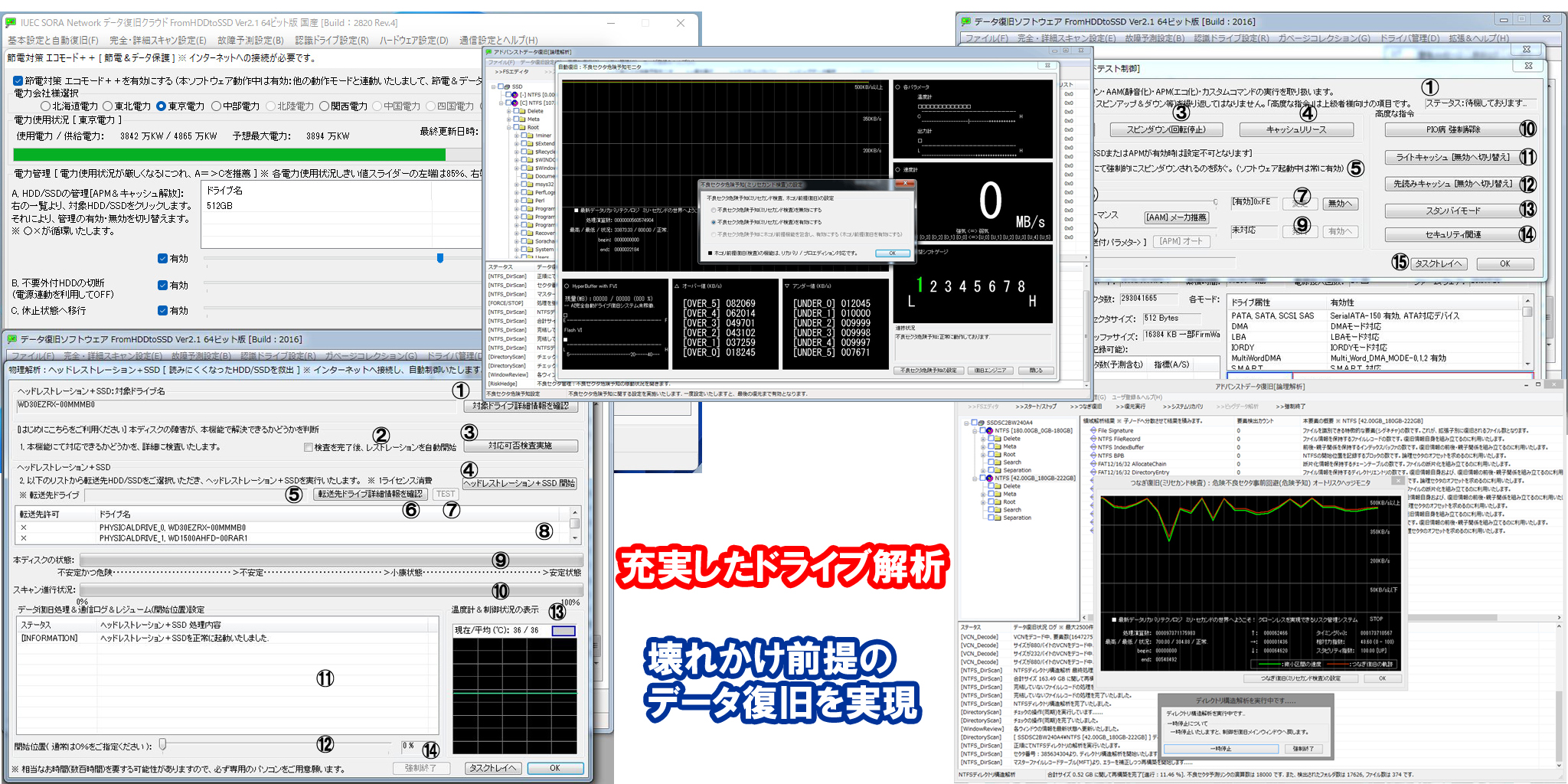Click the icon beside File Signature in the analysis list
Viewport: 1568px width, 784px height.
coord(1093,431)
